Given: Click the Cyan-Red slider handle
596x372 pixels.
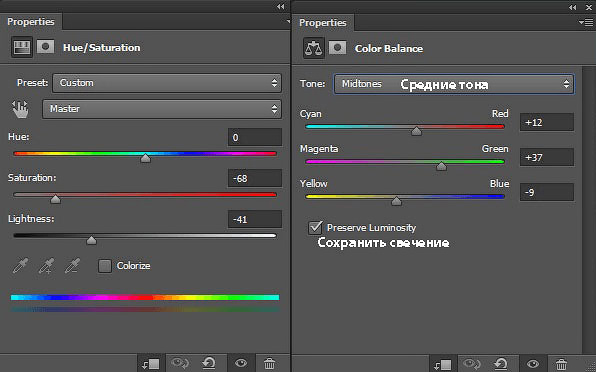Looking at the screenshot, I should coord(416,131).
